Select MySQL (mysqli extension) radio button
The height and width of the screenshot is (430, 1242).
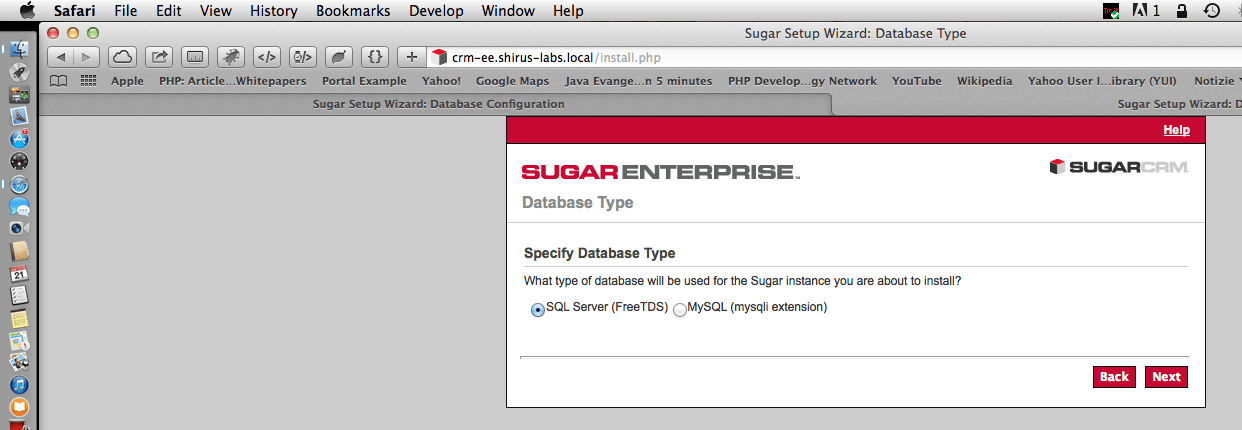[x=680, y=310]
